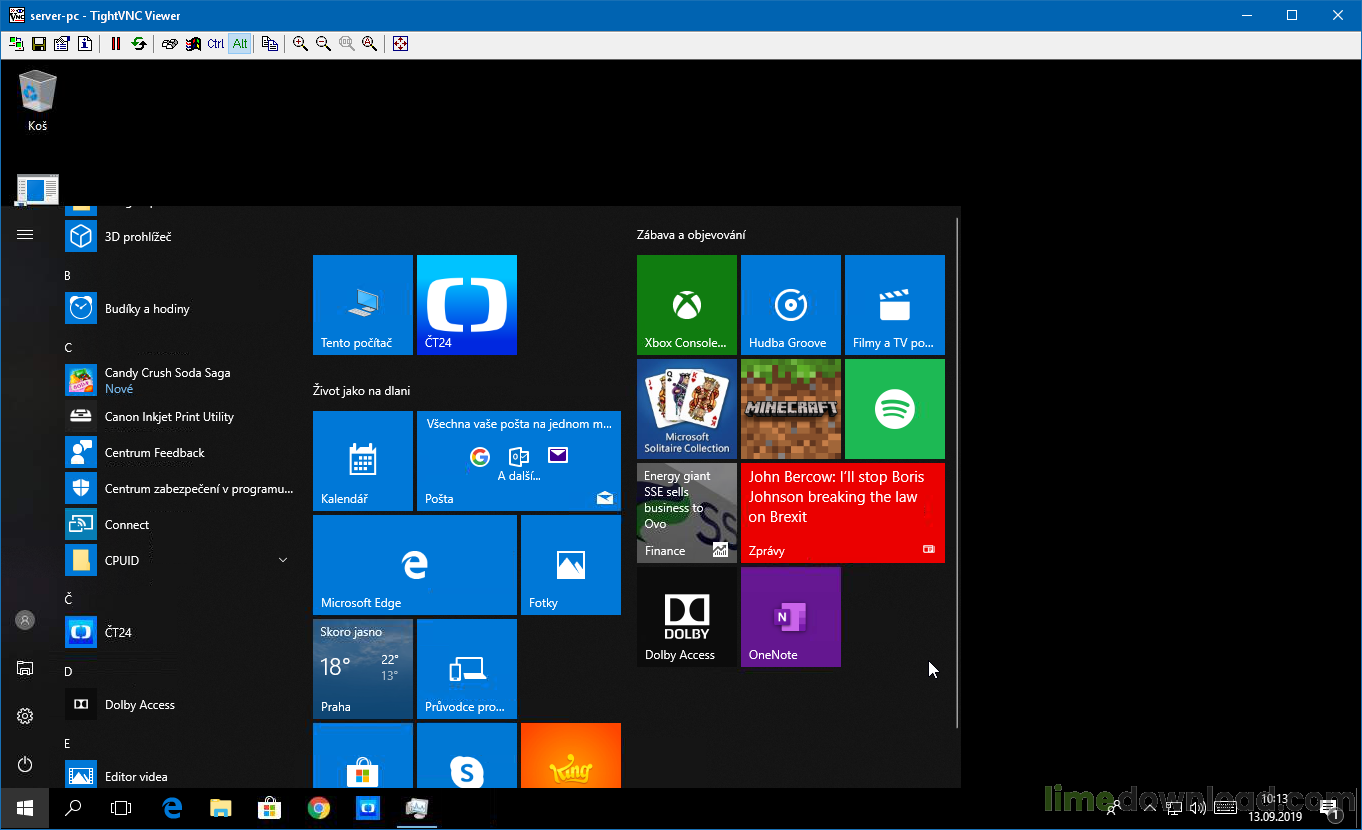The height and width of the screenshot is (830, 1362).
Task: Open the user account icon in the Start sidebar
Action: pos(25,620)
